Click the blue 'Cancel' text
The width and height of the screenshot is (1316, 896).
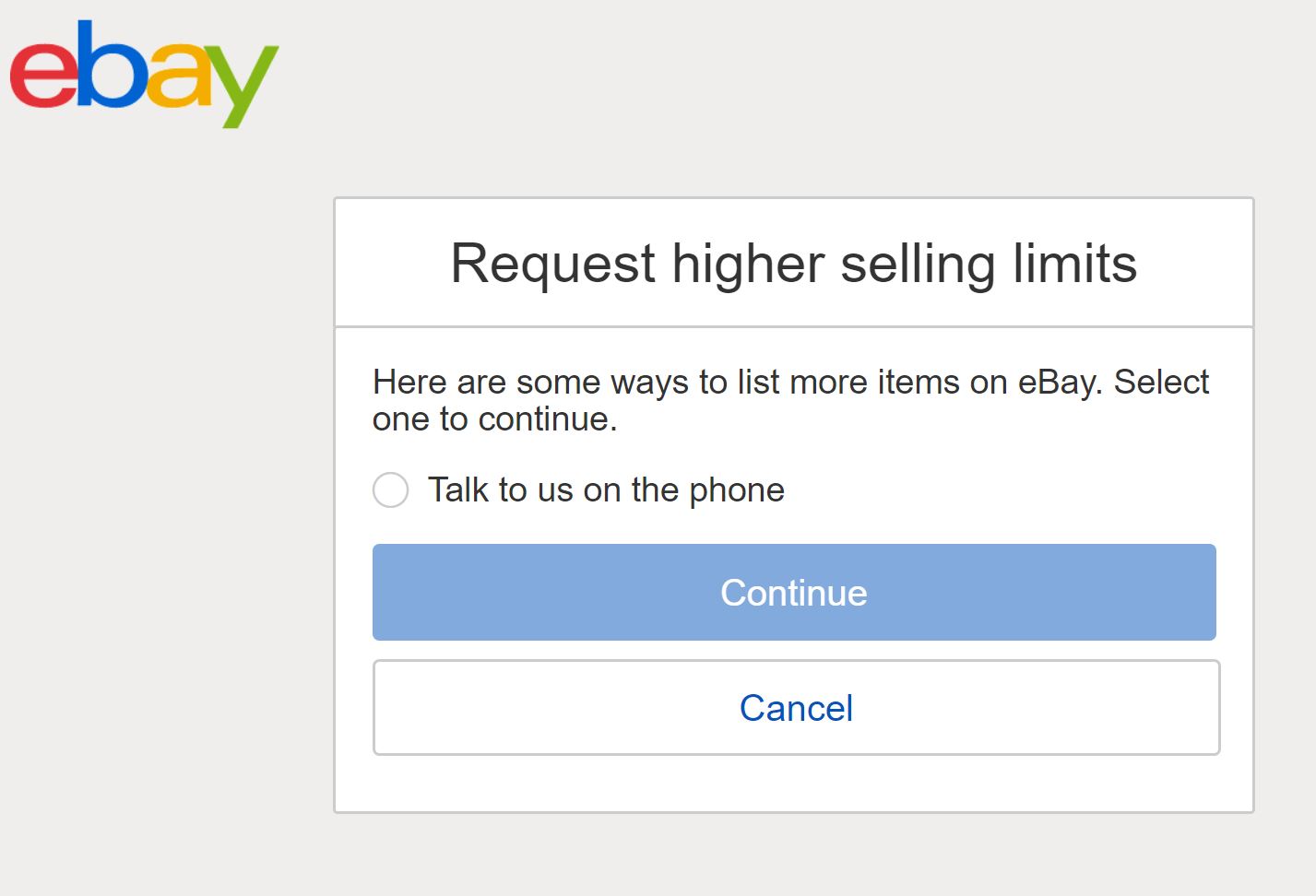[796, 708]
